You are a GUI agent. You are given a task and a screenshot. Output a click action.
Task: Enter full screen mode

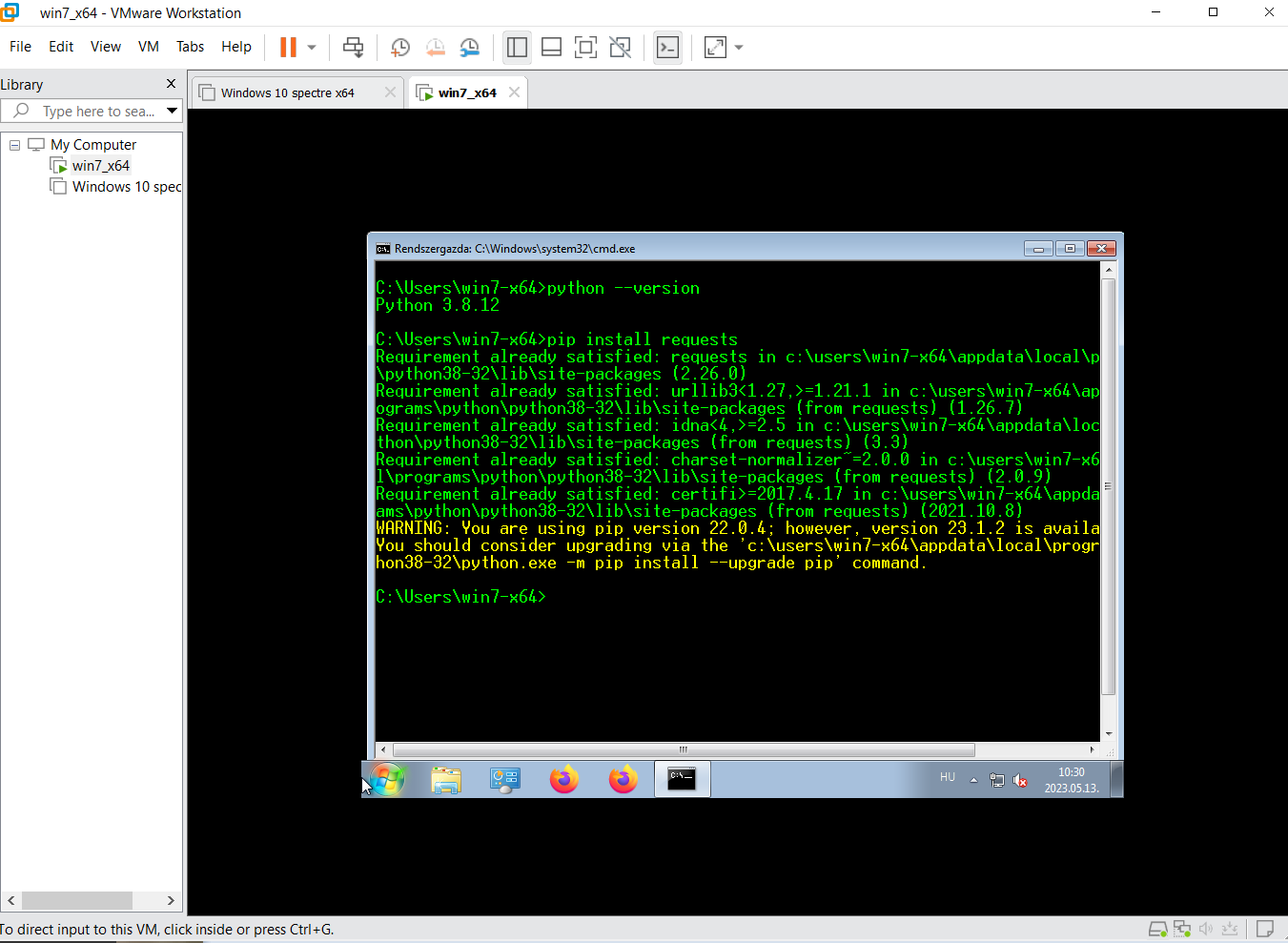pyautogui.click(x=585, y=47)
